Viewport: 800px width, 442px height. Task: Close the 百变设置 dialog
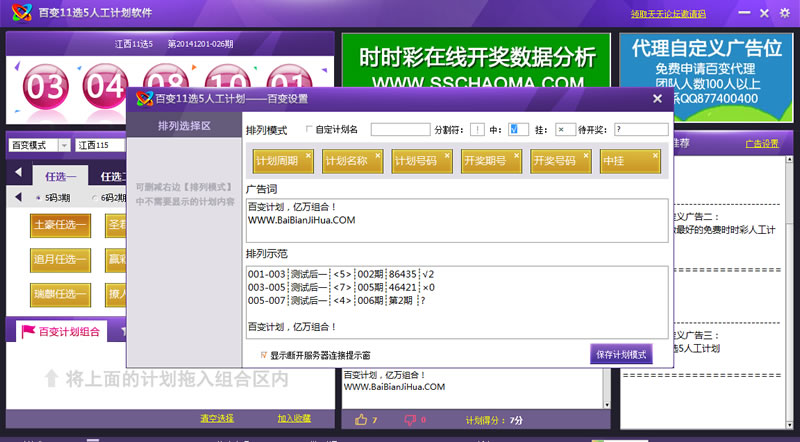pos(657,99)
